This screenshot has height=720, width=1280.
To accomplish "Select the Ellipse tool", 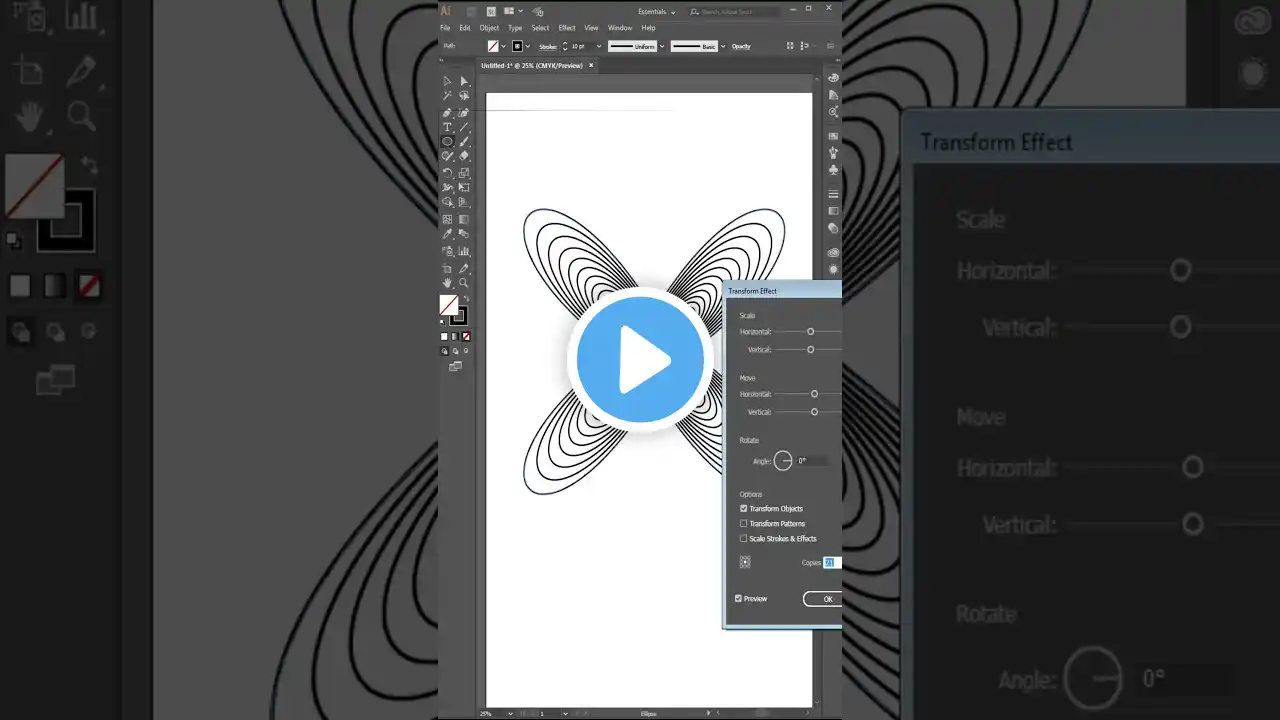I will [447, 141].
